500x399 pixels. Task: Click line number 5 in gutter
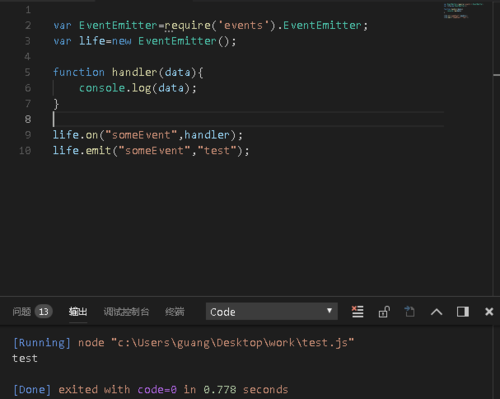pos(28,72)
